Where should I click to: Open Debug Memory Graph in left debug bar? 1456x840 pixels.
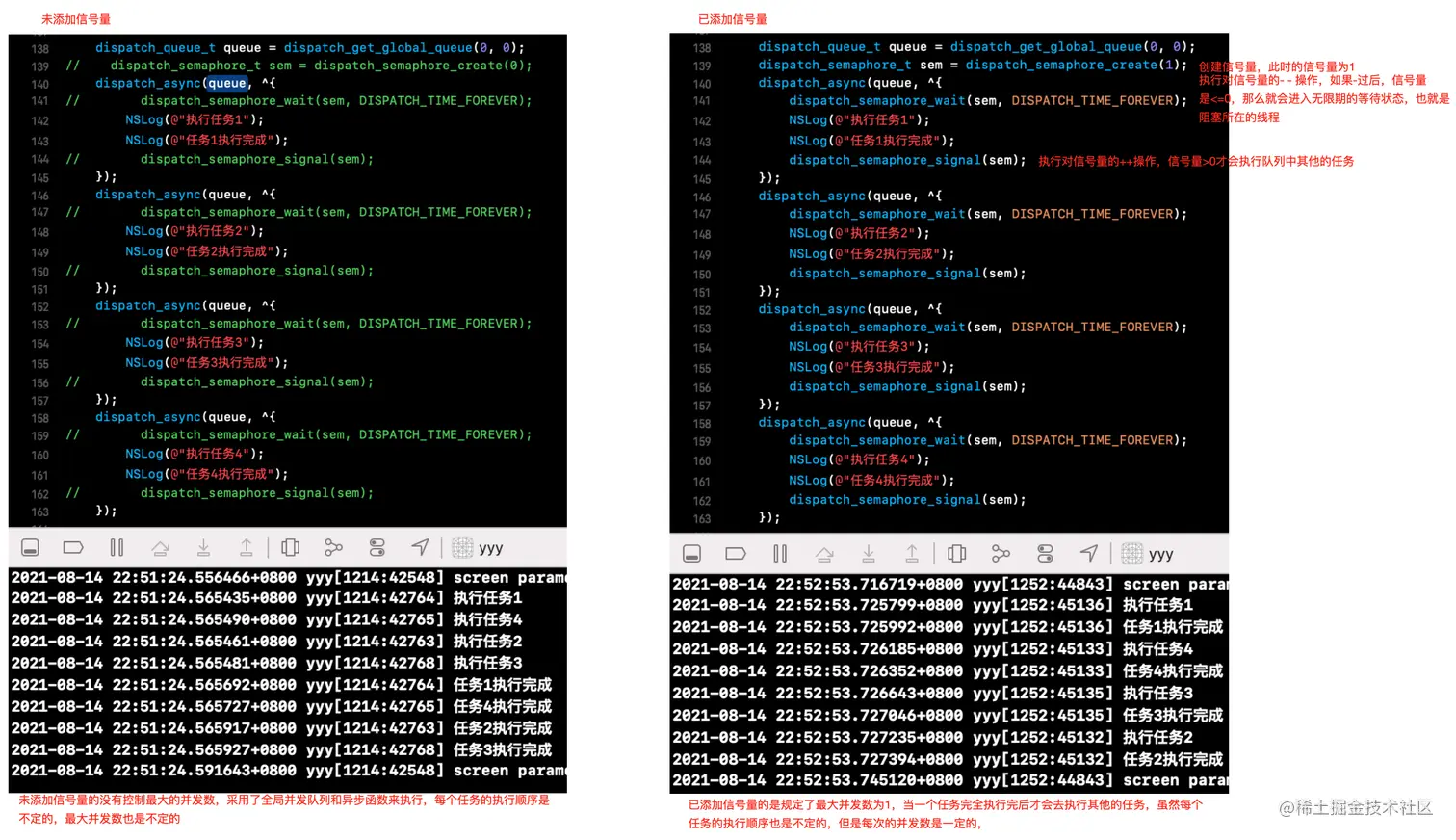click(x=333, y=548)
